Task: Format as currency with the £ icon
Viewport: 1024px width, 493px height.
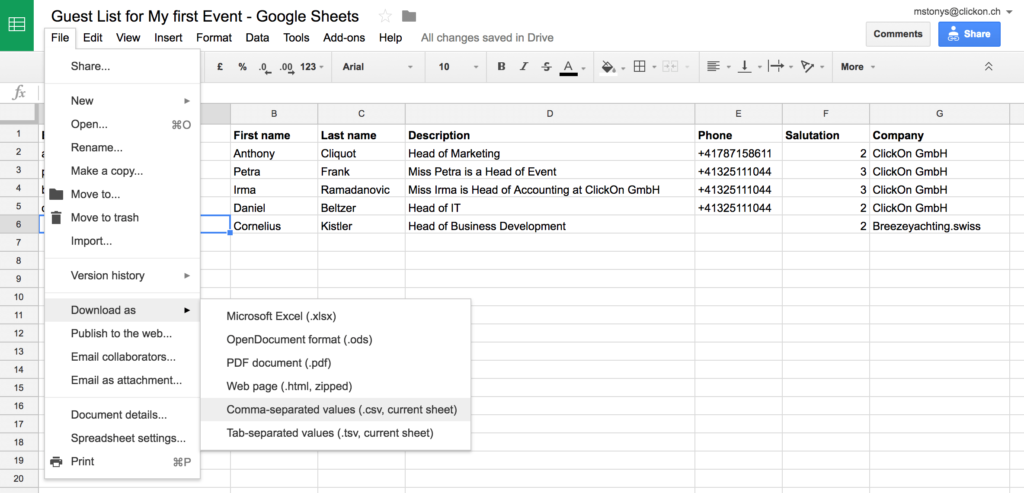Action: pyautogui.click(x=220, y=67)
